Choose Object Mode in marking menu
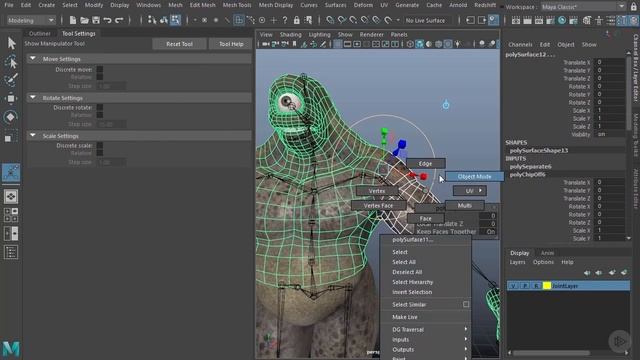Screen dimensions: 640x360 point(474,176)
